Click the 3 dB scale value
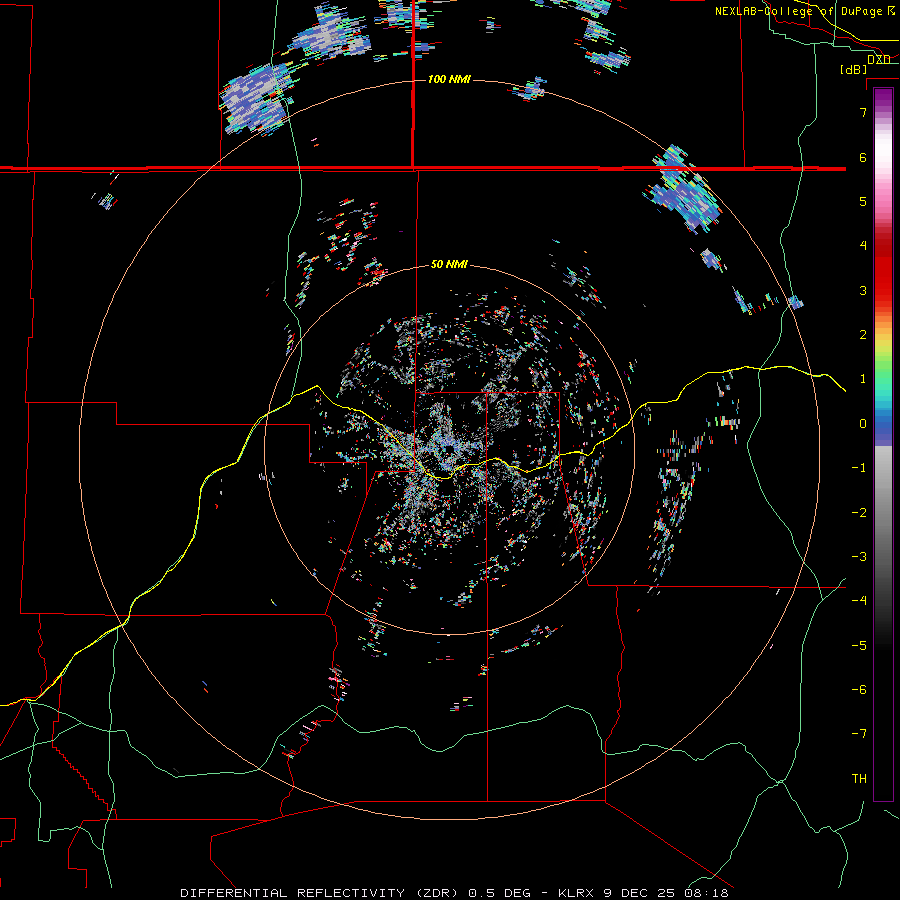The height and width of the screenshot is (900, 900). tap(863, 290)
